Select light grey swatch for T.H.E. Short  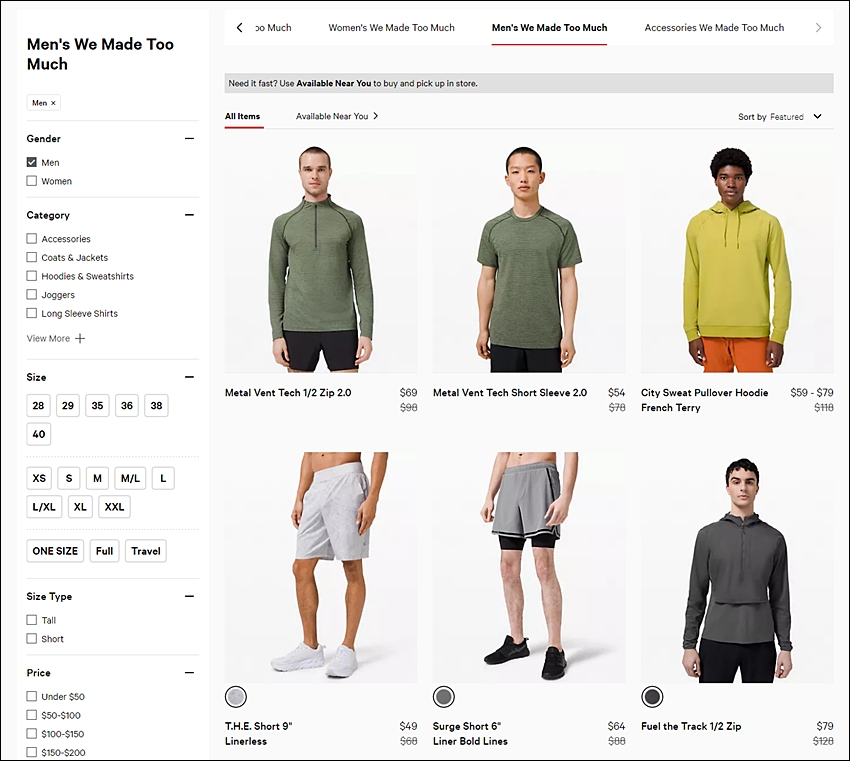pyautogui.click(x=236, y=696)
